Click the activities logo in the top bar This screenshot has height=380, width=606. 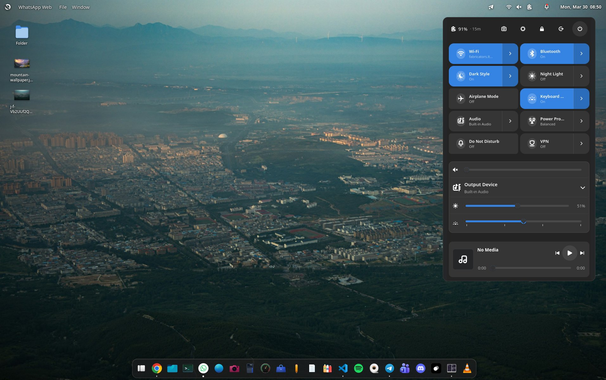8,7
